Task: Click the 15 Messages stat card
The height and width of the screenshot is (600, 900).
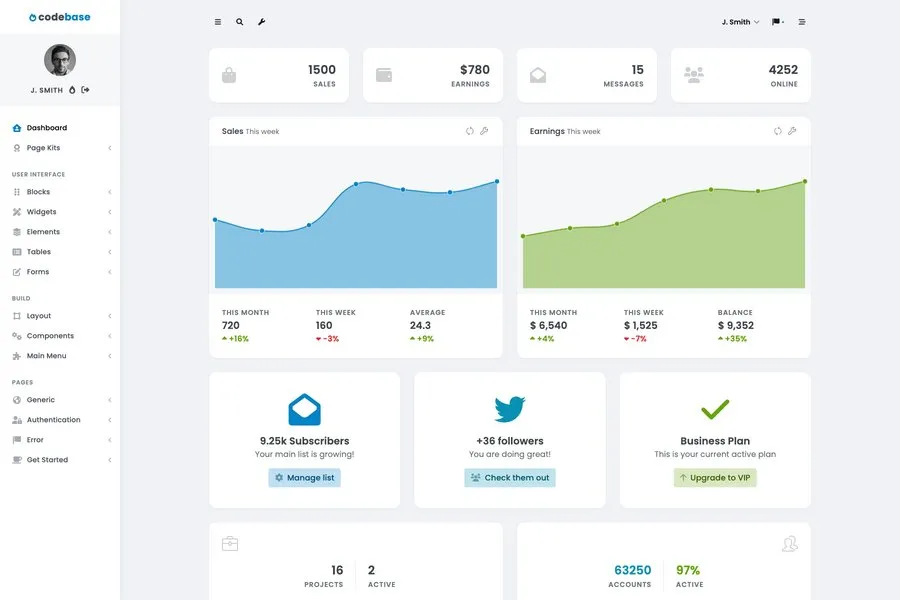Action: tap(587, 75)
